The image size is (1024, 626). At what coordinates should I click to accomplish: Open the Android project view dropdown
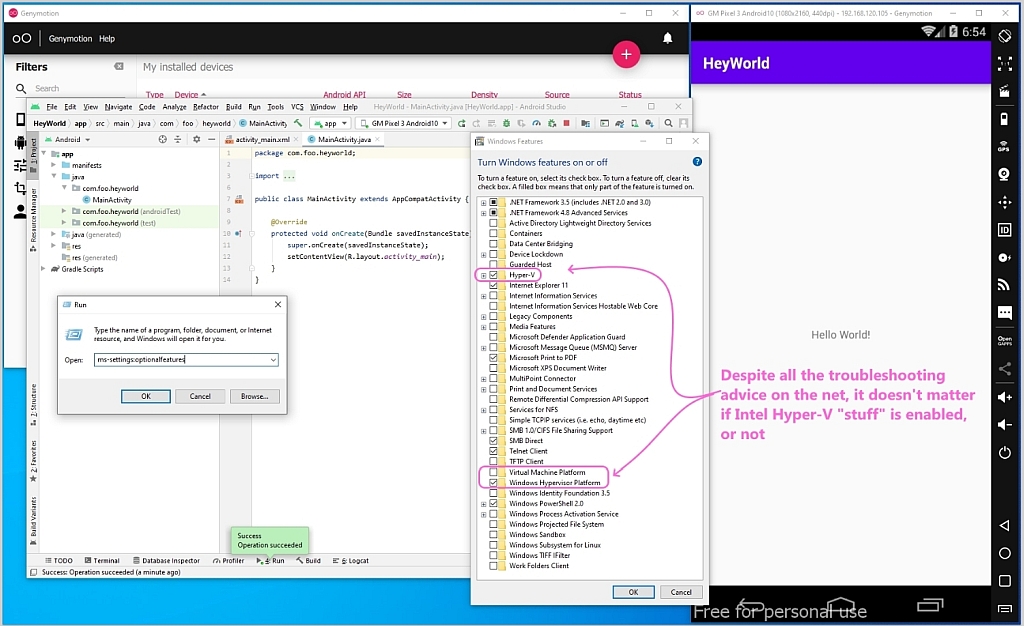pyautogui.click(x=68, y=139)
